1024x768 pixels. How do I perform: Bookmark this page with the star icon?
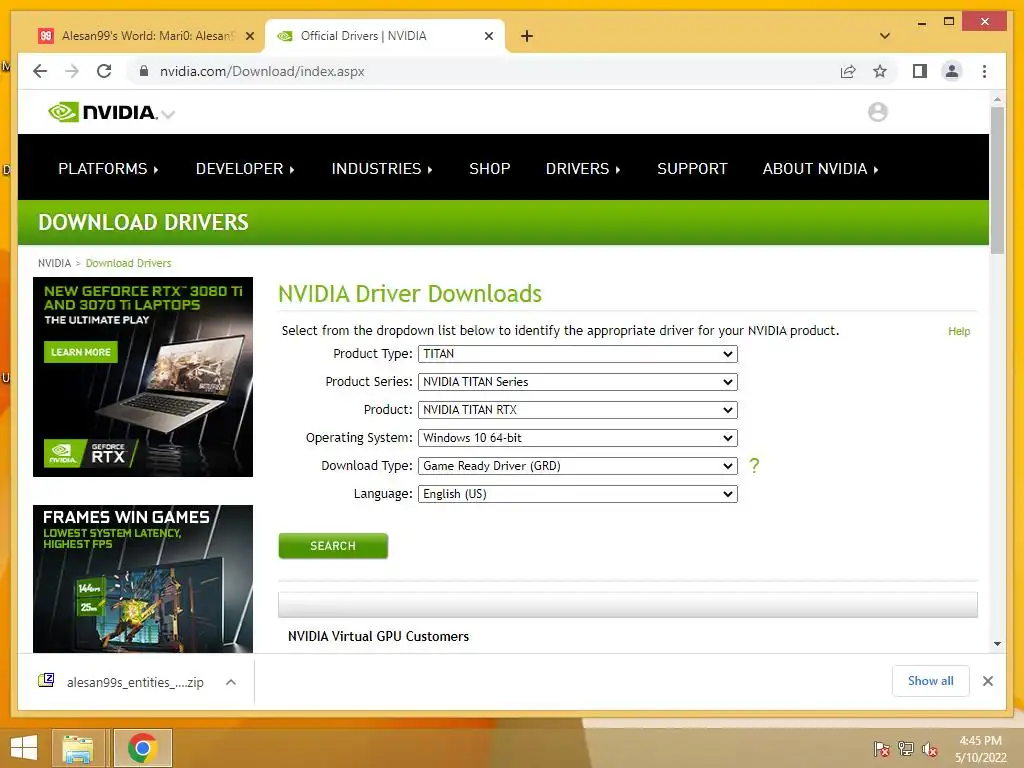point(880,71)
